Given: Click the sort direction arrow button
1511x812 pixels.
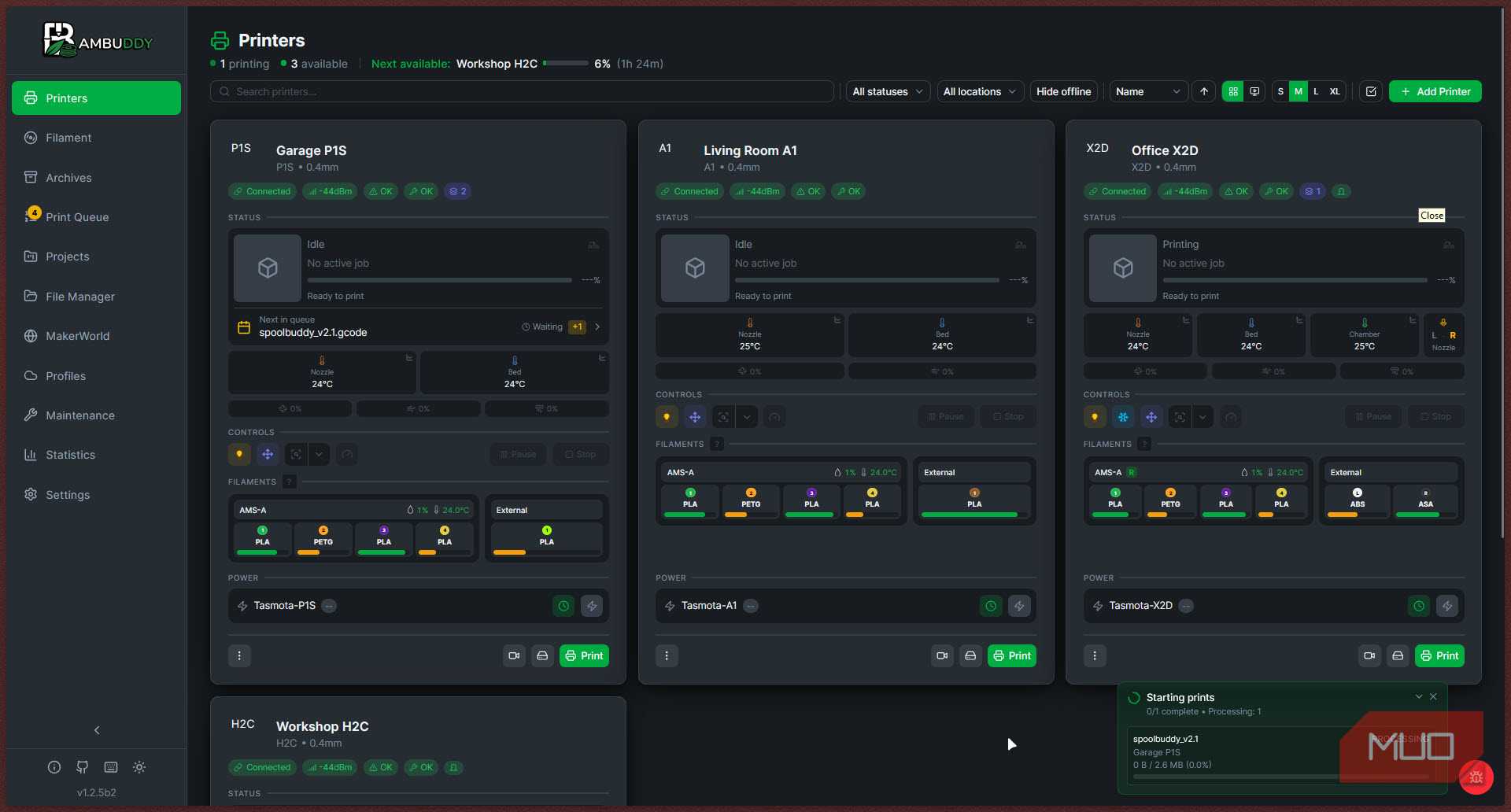Looking at the screenshot, I should pos(1203,91).
